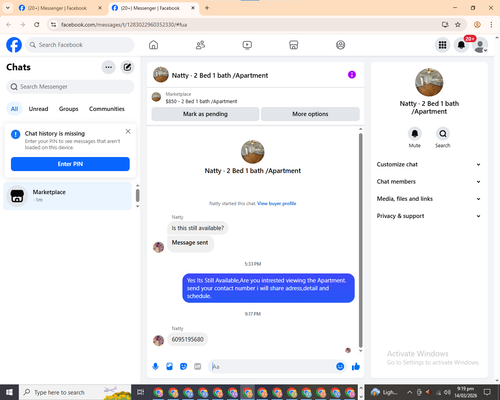Switch to the first Messenger browser tab
Image resolution: width=500 pixels, height=400 pixels.
(60, 8)
